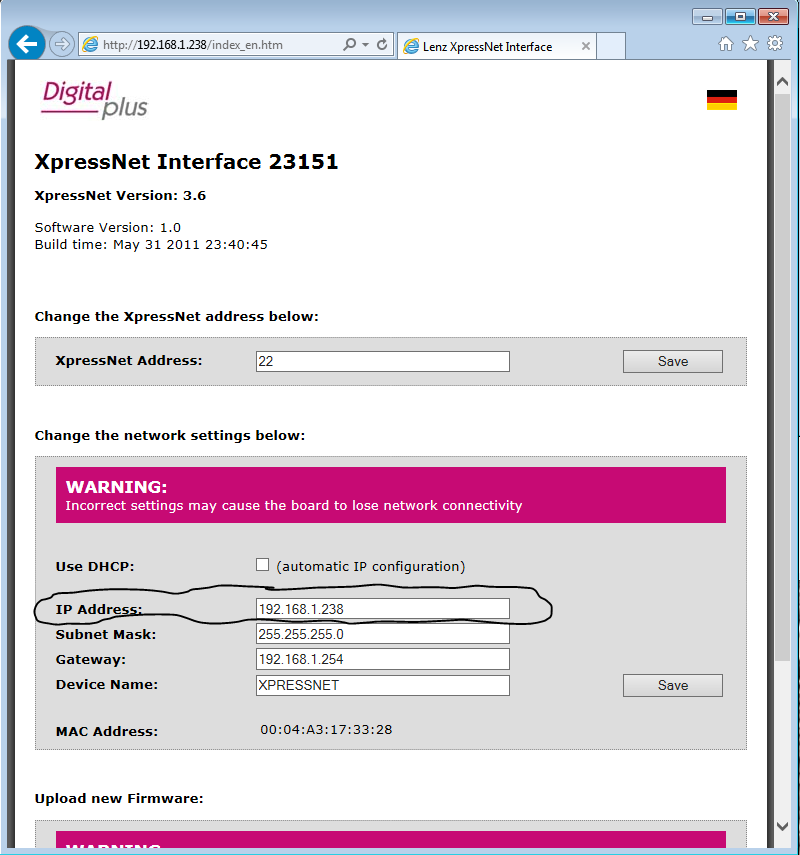Image resolution: width=800 pixels, height=855 pixels.
Task: Switch language using the German flag
Action: pos(721,99)
